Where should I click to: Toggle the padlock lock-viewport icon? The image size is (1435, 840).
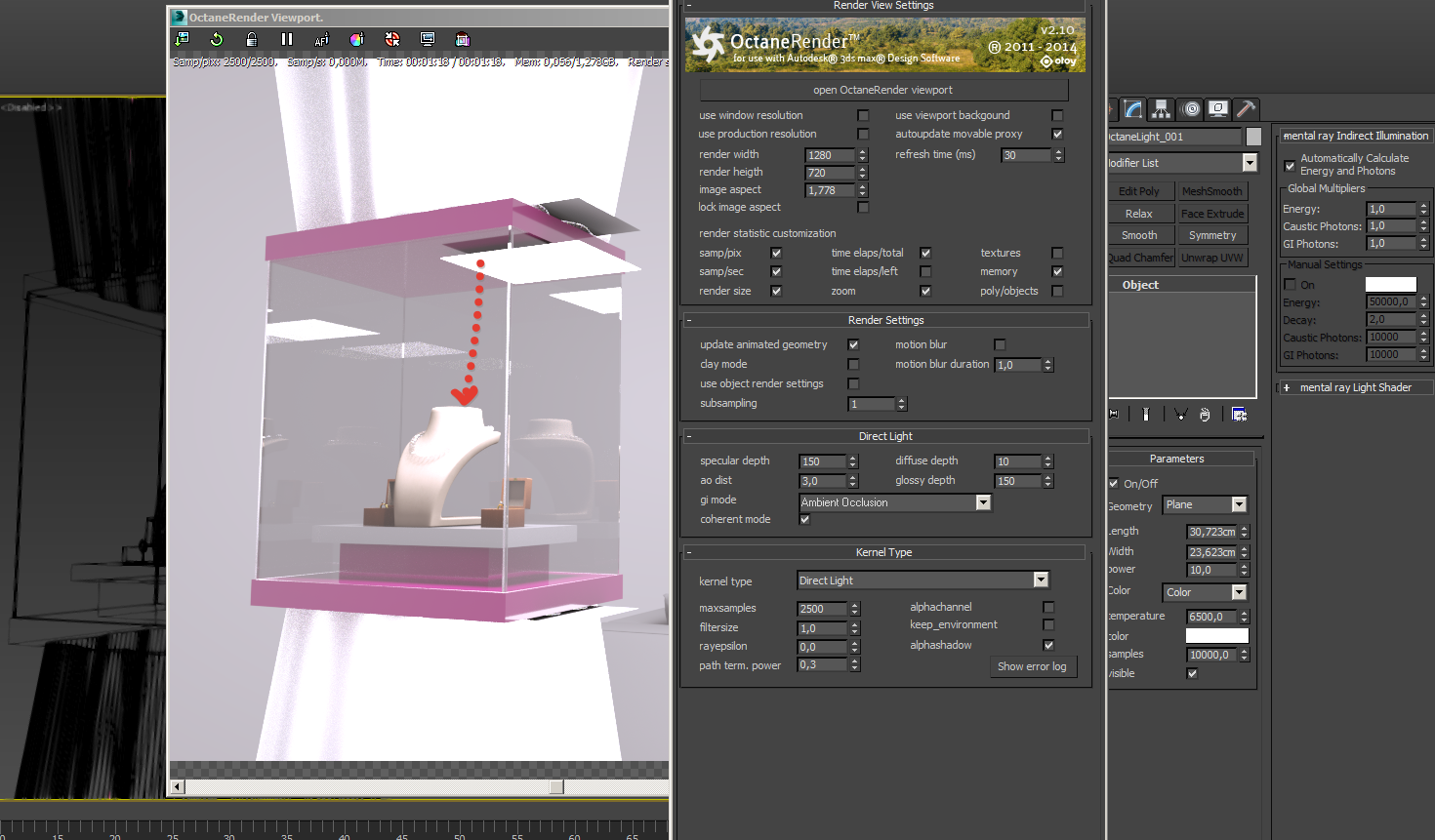(x=252, y=39)
